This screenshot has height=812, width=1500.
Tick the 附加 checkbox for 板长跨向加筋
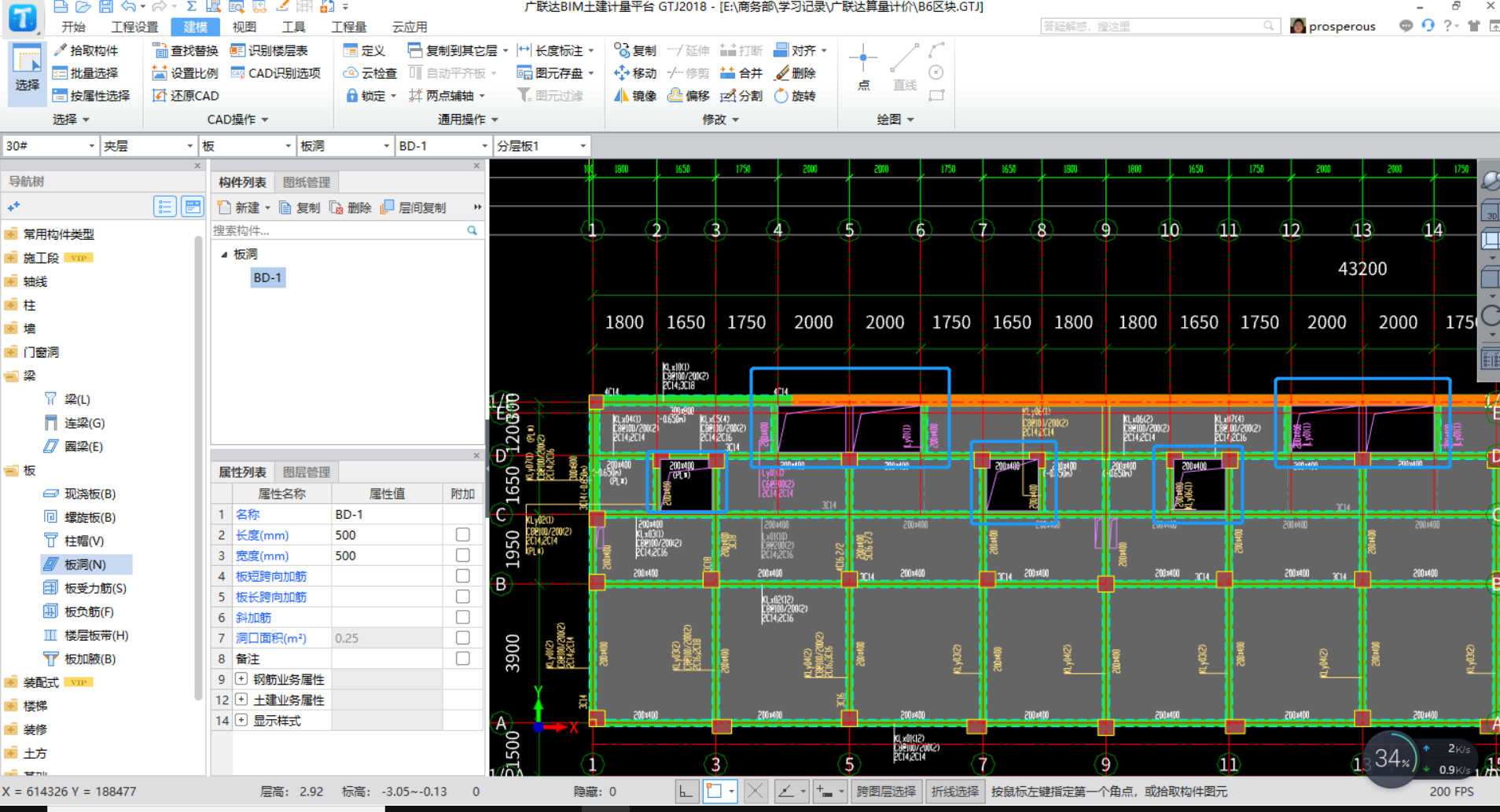463,597
